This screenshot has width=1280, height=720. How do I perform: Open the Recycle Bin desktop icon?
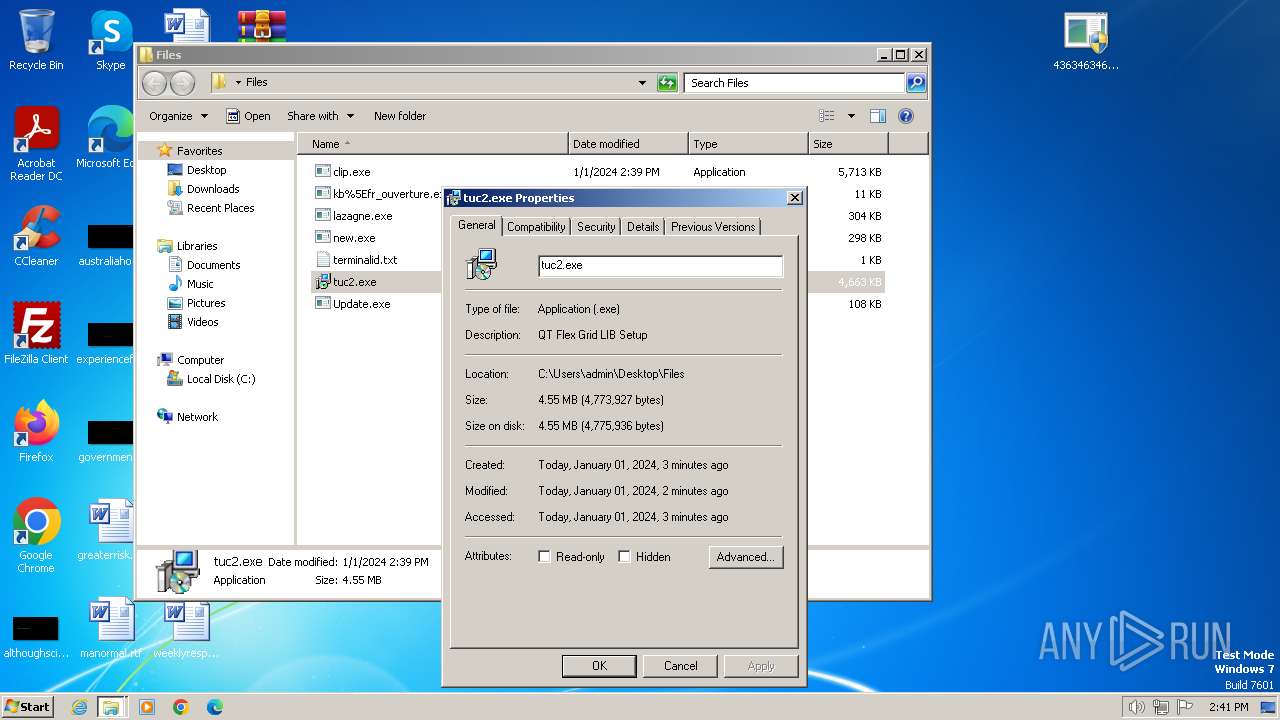[x=36, y=40]
